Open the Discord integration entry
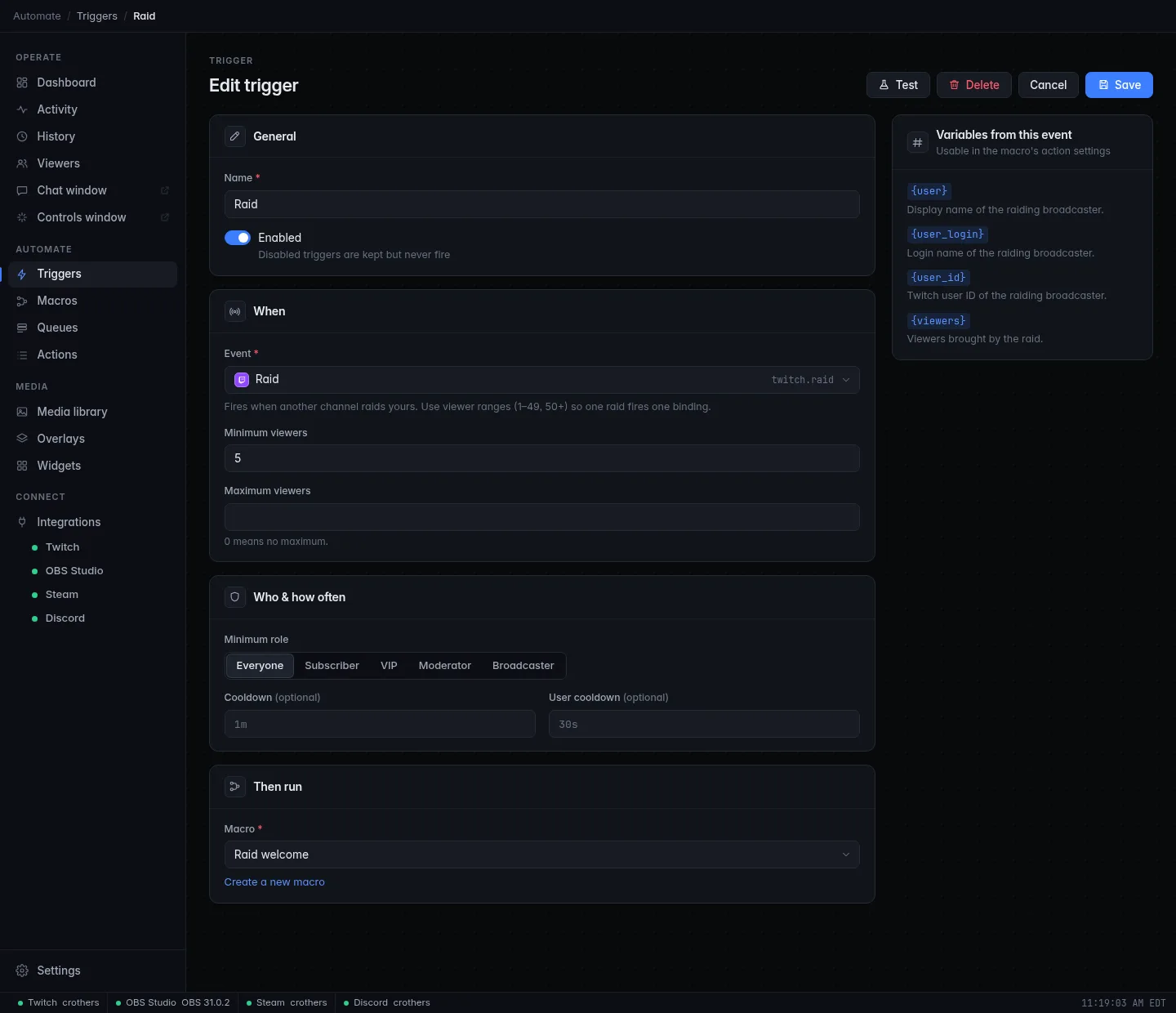Viewport: 1176px width, 1013px height. pyautogui.click(x=65, y=618)
